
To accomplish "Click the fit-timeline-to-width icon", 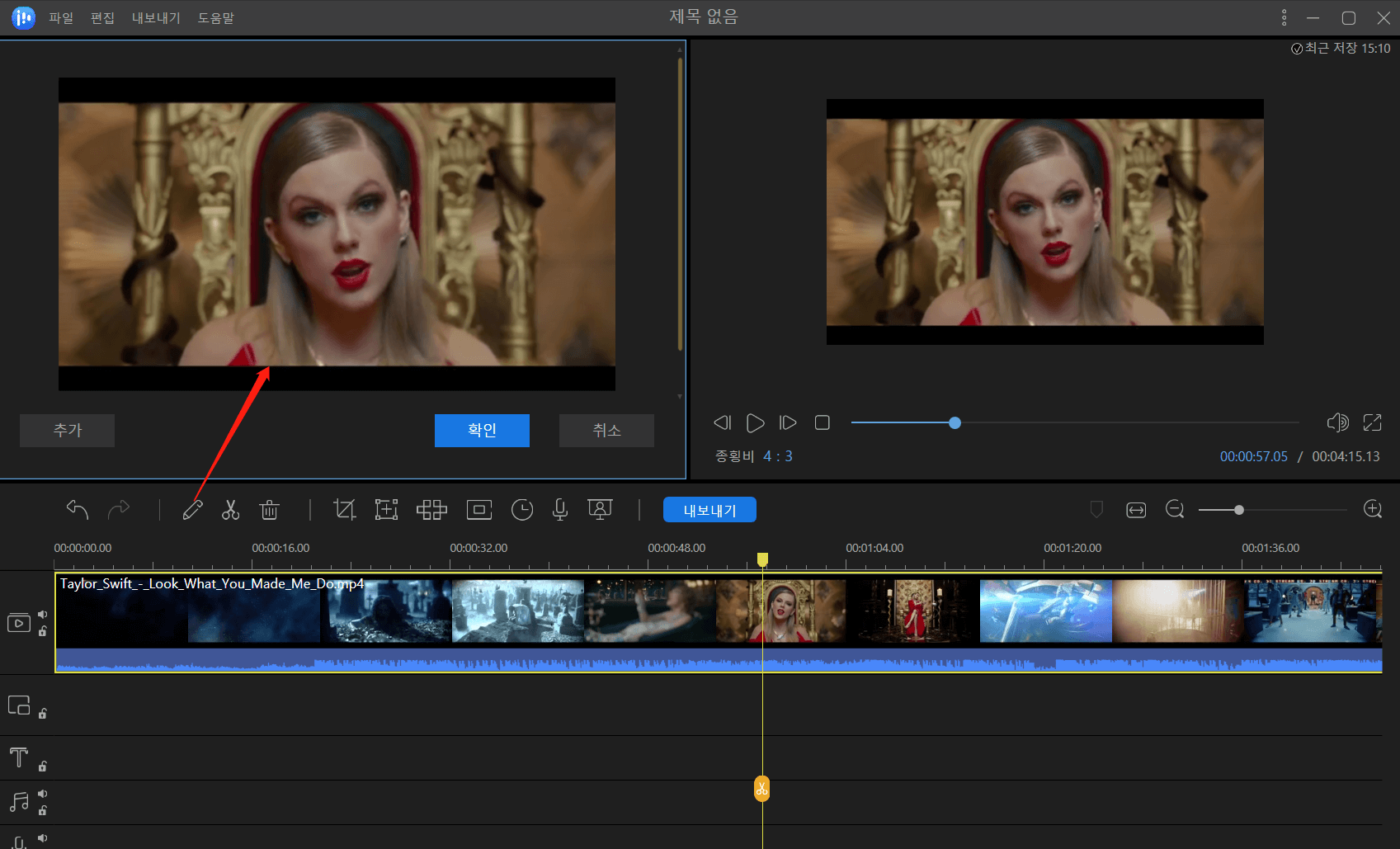I will coord(1136,510).
